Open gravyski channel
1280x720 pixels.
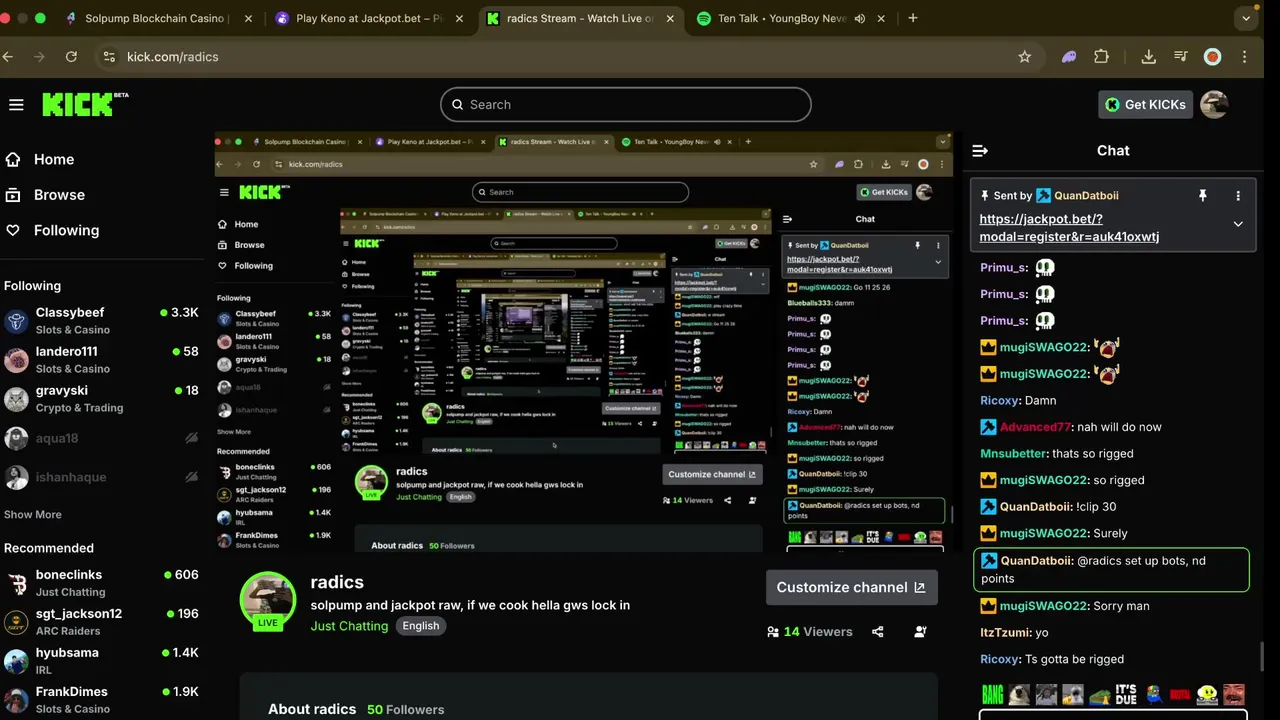(x=100, y=398)
